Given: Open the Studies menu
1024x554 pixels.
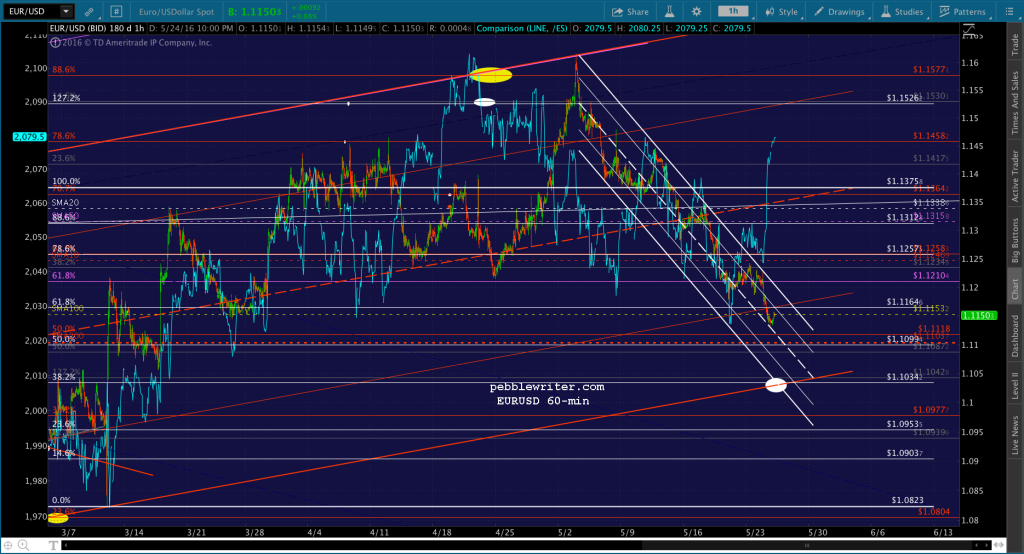Looking at the screenshot, I should [x=902, y=12].
